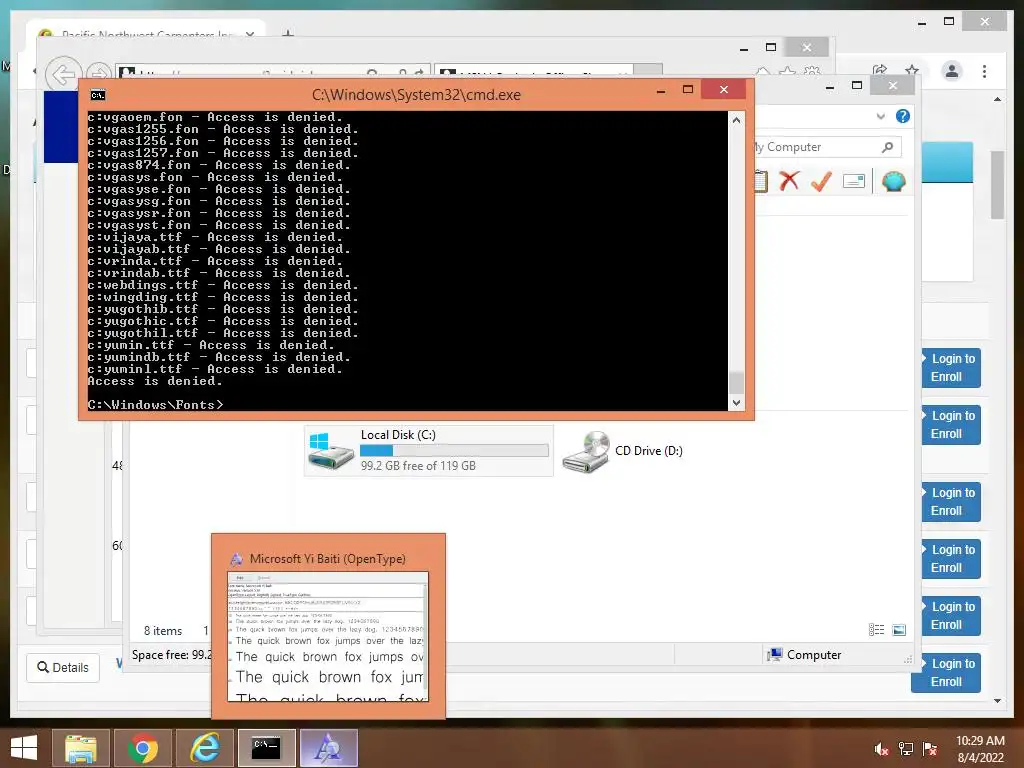1024x768 pixels.
Task: Click the 'c:vgaoem.fon' line in cmd
Action: click(x=215, y=118)
